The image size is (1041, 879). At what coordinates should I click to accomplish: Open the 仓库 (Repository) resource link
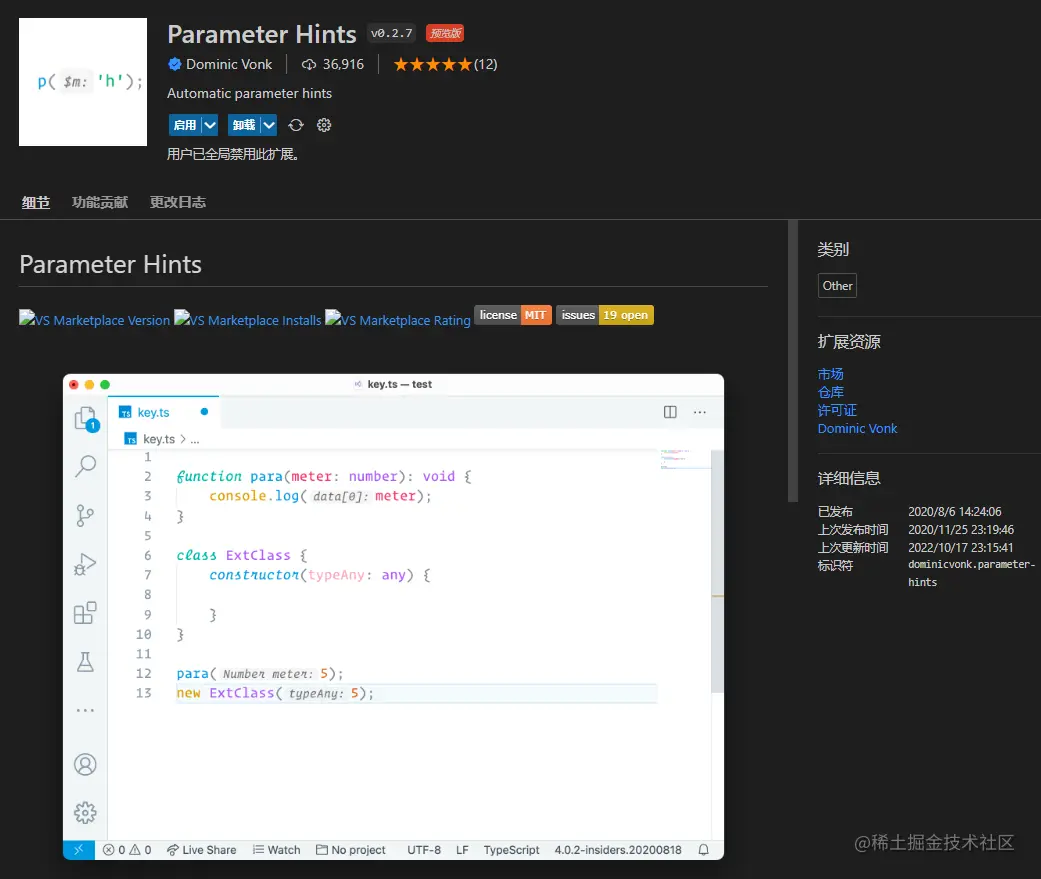831,392
